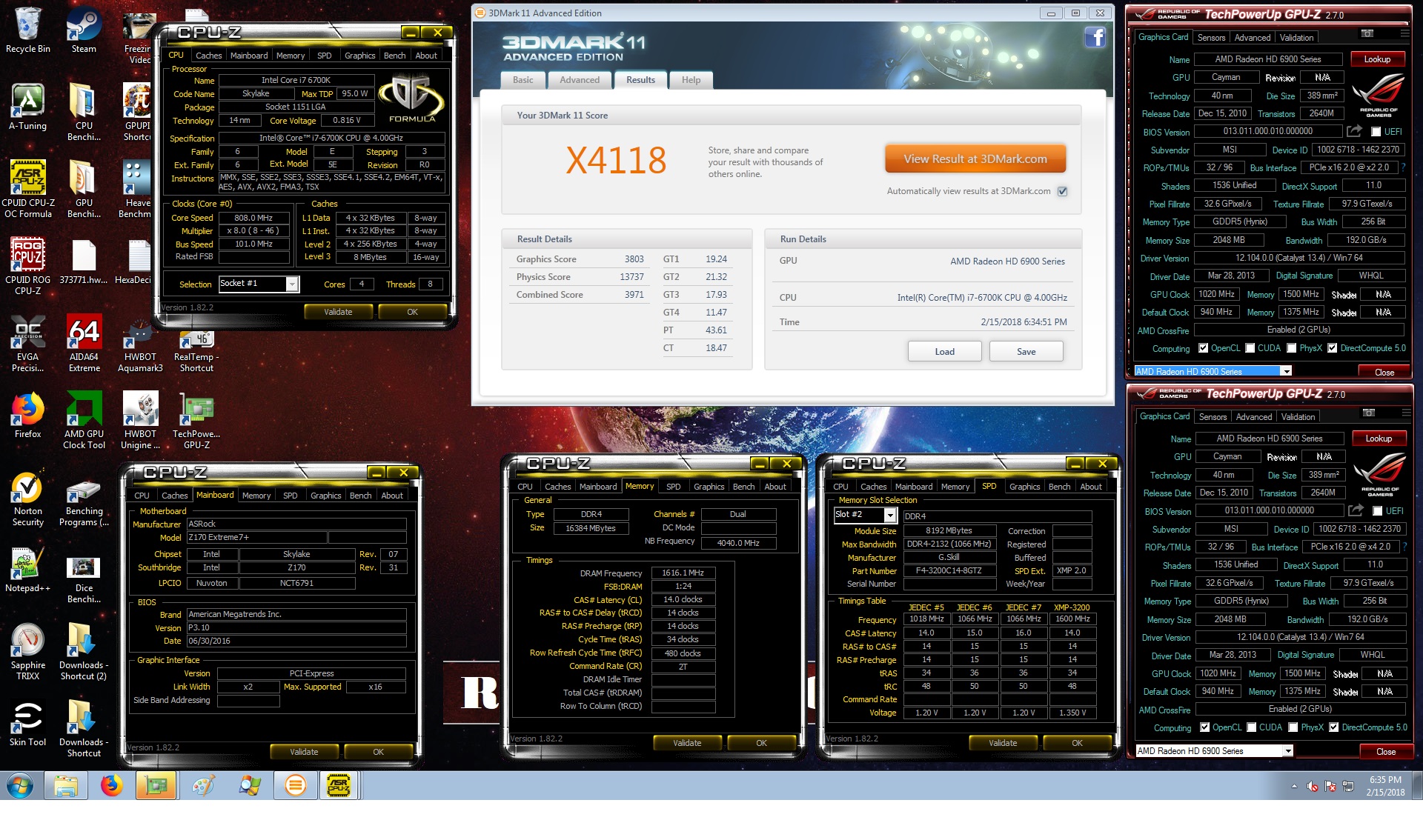The width and height of the screenshot is (1423, 840).
Task: Open hamburger menu in lower GPU-Z
Action: click(1405, 413)
